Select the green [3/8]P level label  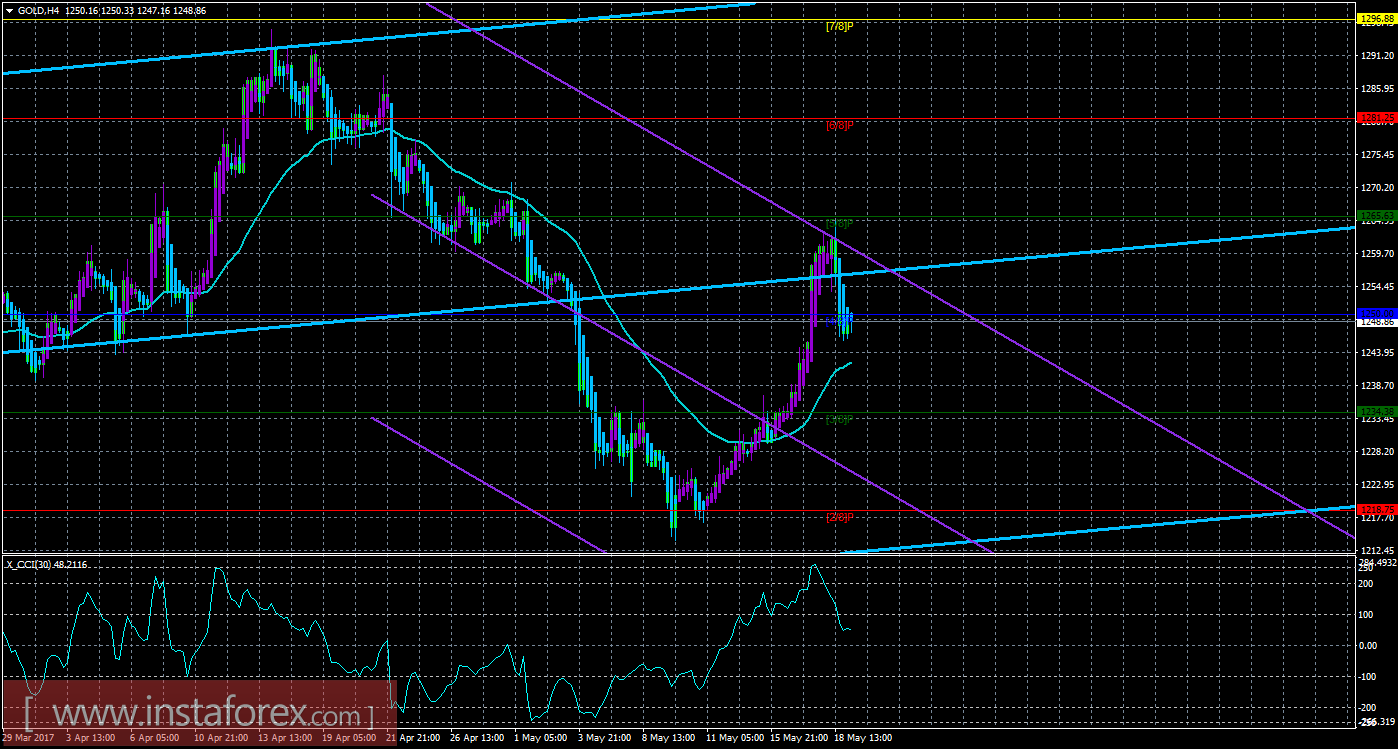coord(840,420)
